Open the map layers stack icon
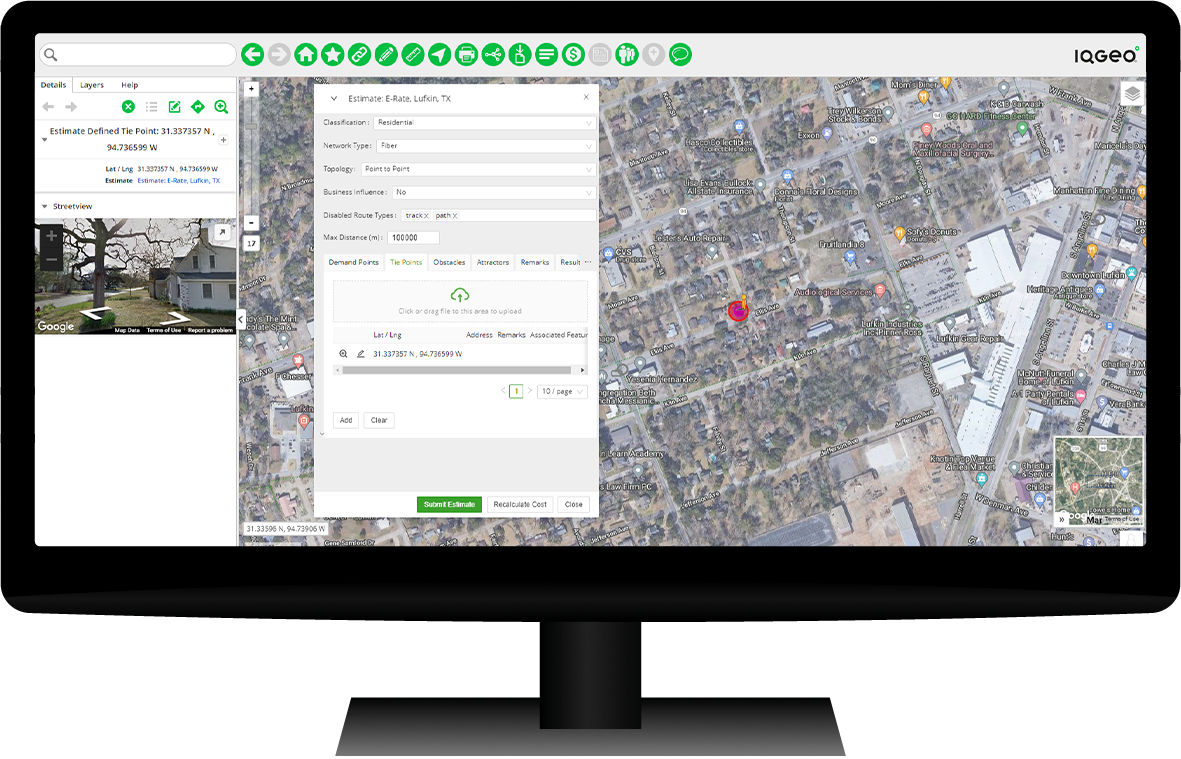Viewport: 1181px width, 759px height. pos(1132,95)
